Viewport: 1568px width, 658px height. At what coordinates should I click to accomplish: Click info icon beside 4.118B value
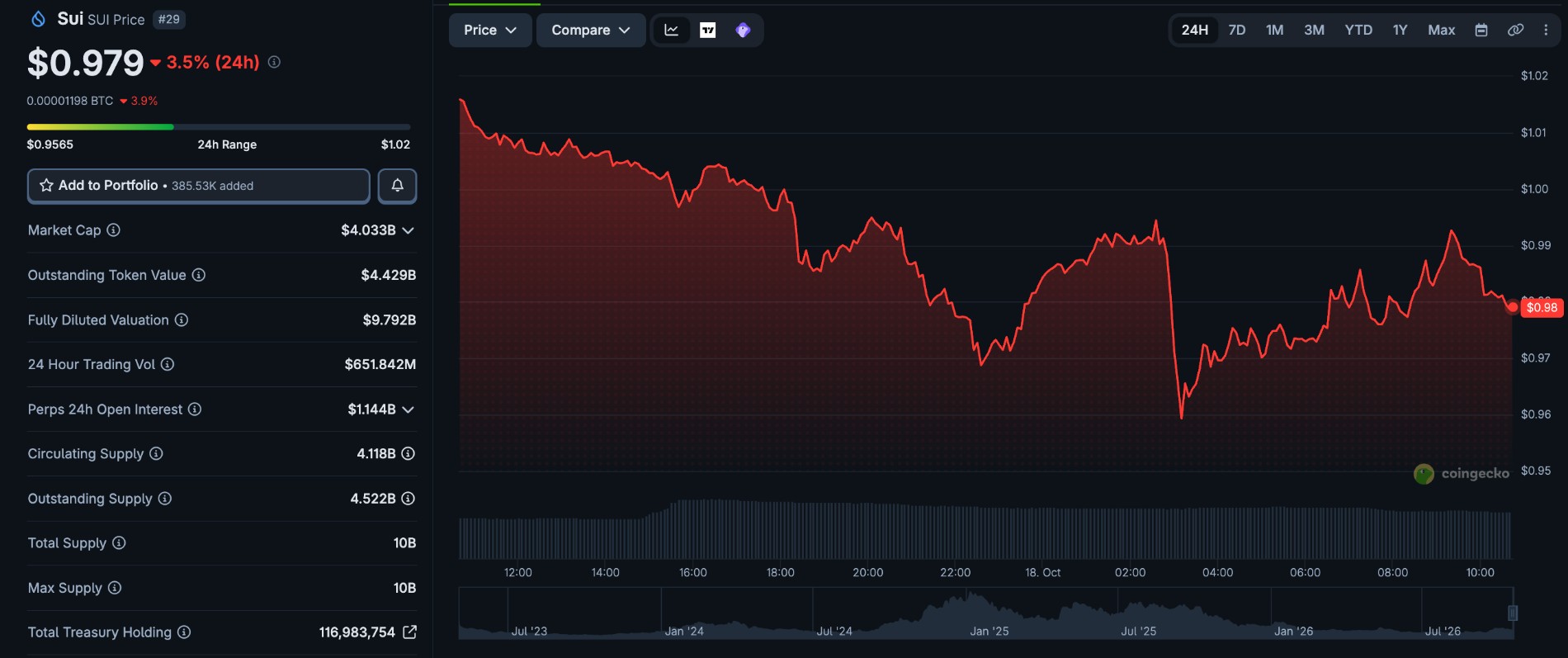(x=408, y=453)
